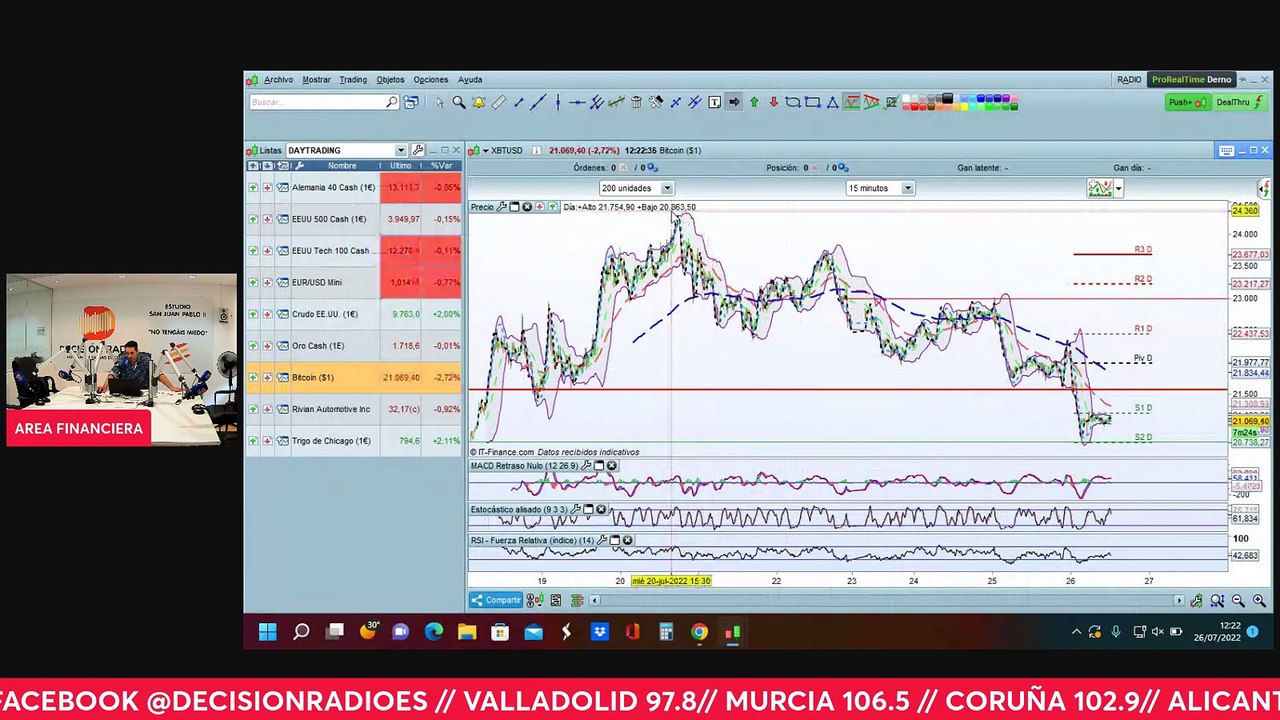Select the Trigo de Chicago (1€) row
Image resolution: width=1280 pixels, height=720 pixels.
(x=354, y=441)
